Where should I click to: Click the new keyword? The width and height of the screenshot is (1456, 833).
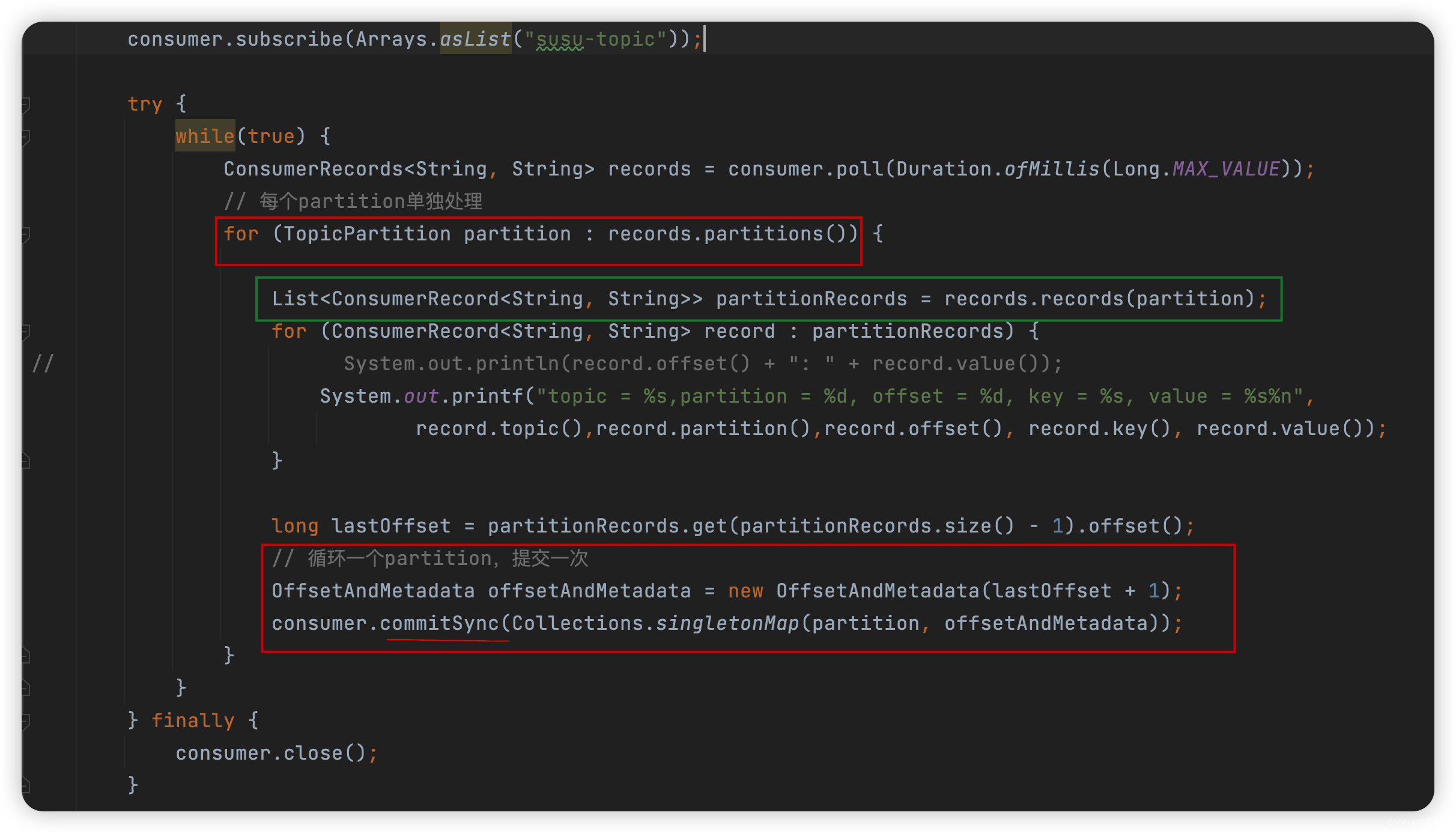point(745,591)
